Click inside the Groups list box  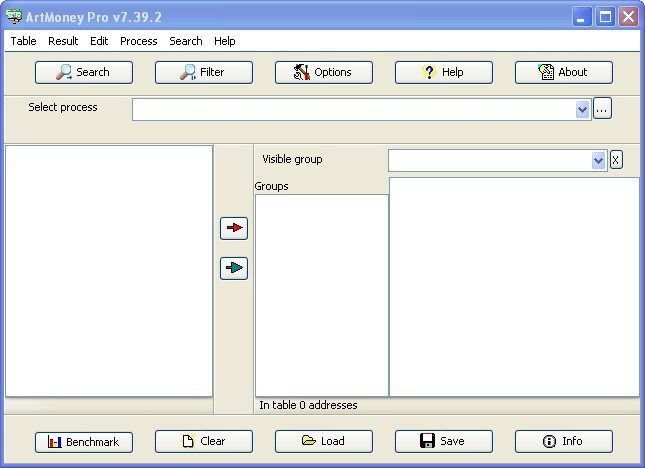click(321, 294)
